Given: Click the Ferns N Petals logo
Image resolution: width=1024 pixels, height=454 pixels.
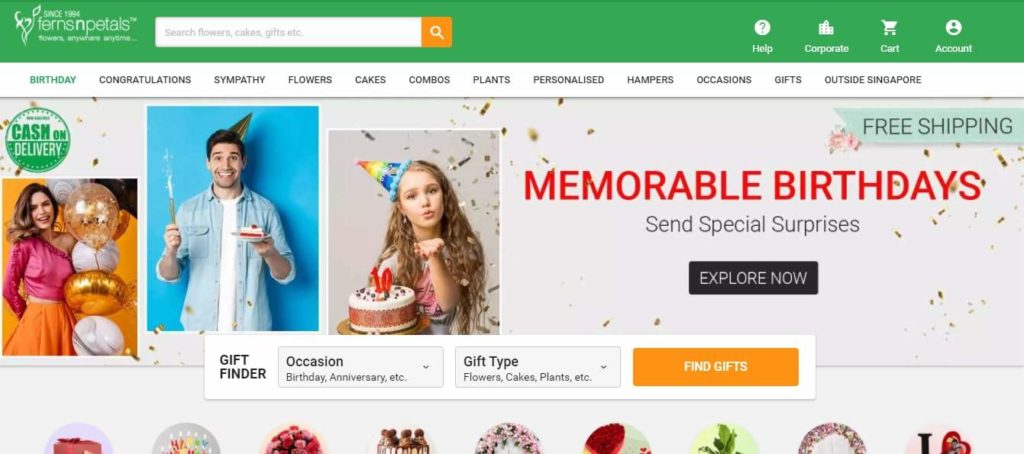Looking at the screenshot, I should point(76,26).
